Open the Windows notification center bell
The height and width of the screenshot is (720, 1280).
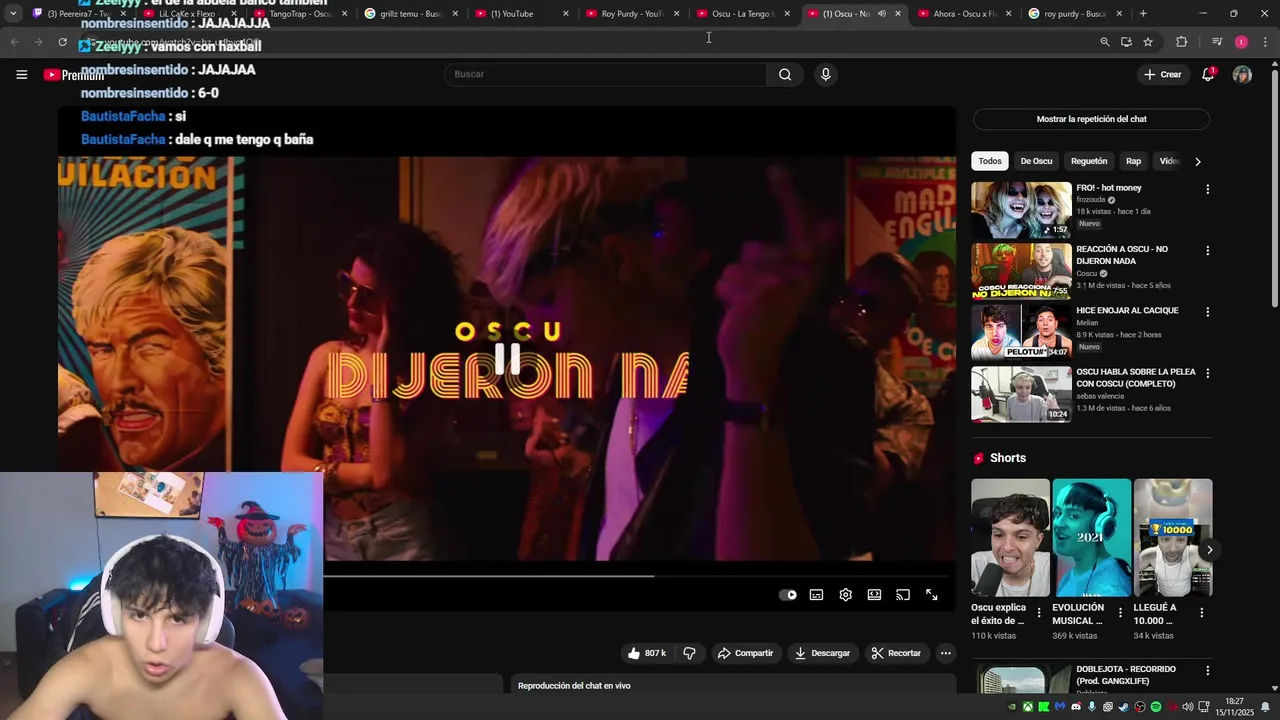tap(1265, 706)
